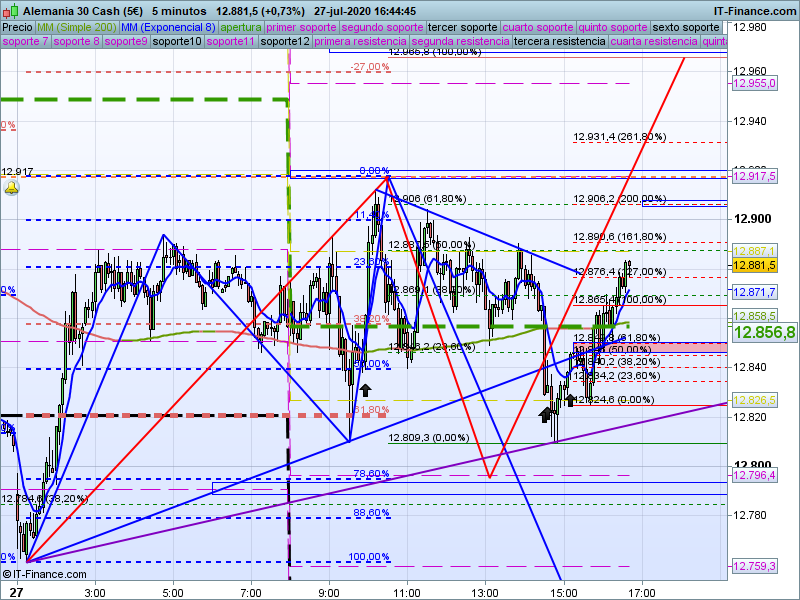The image size is (800, 600).
Task: Click the magenta 12.759,3 price tag
Action: click(x=755, y=566)
